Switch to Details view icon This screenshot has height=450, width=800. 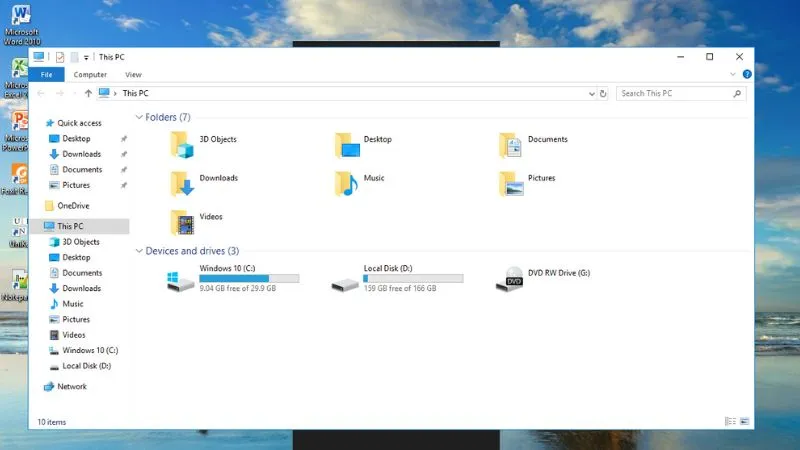731,421
